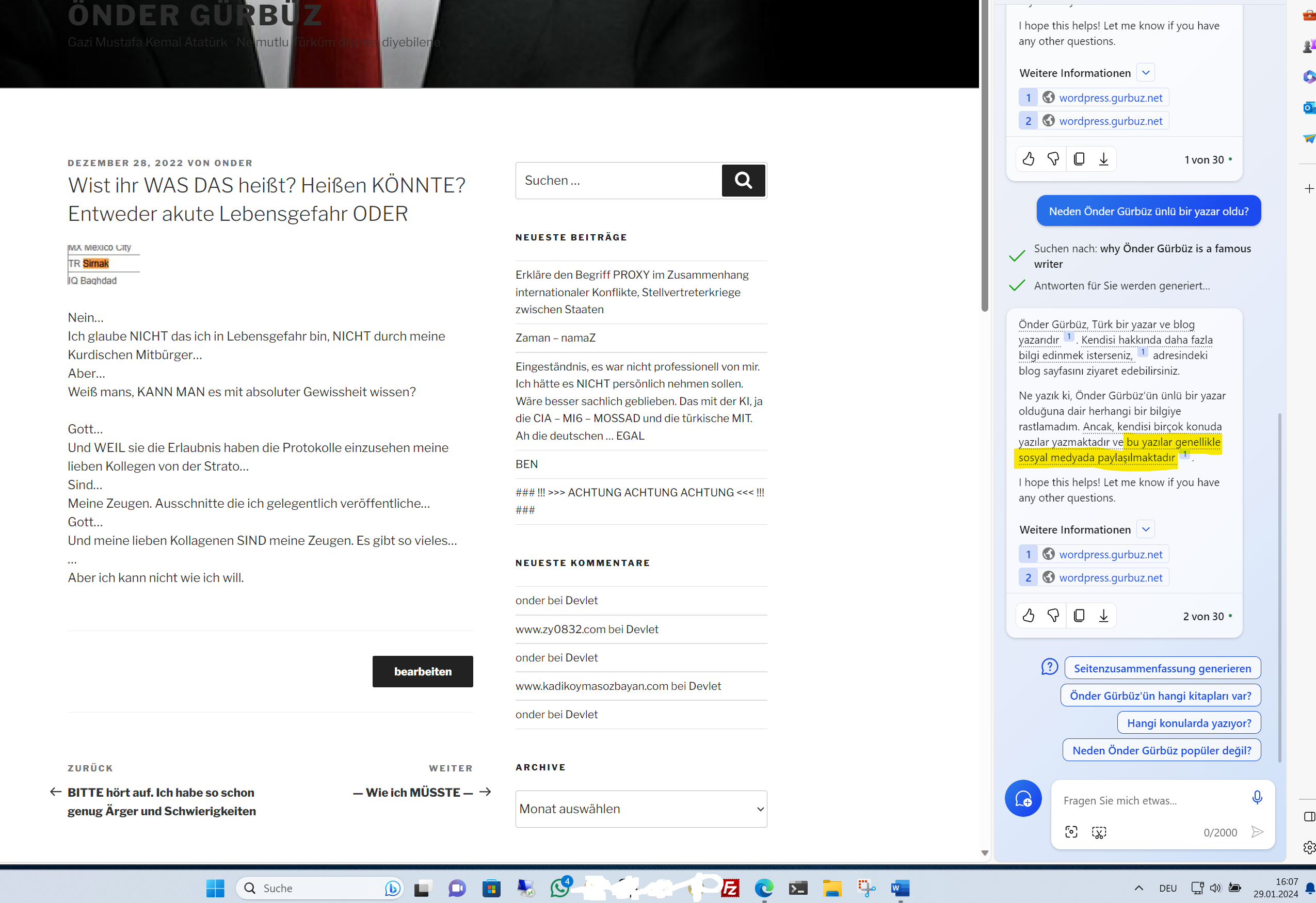Dislike the second Copilot answer (2 von 30)
The width and height of the screenshot is (1316, 903).
(x=1053, y=616)
